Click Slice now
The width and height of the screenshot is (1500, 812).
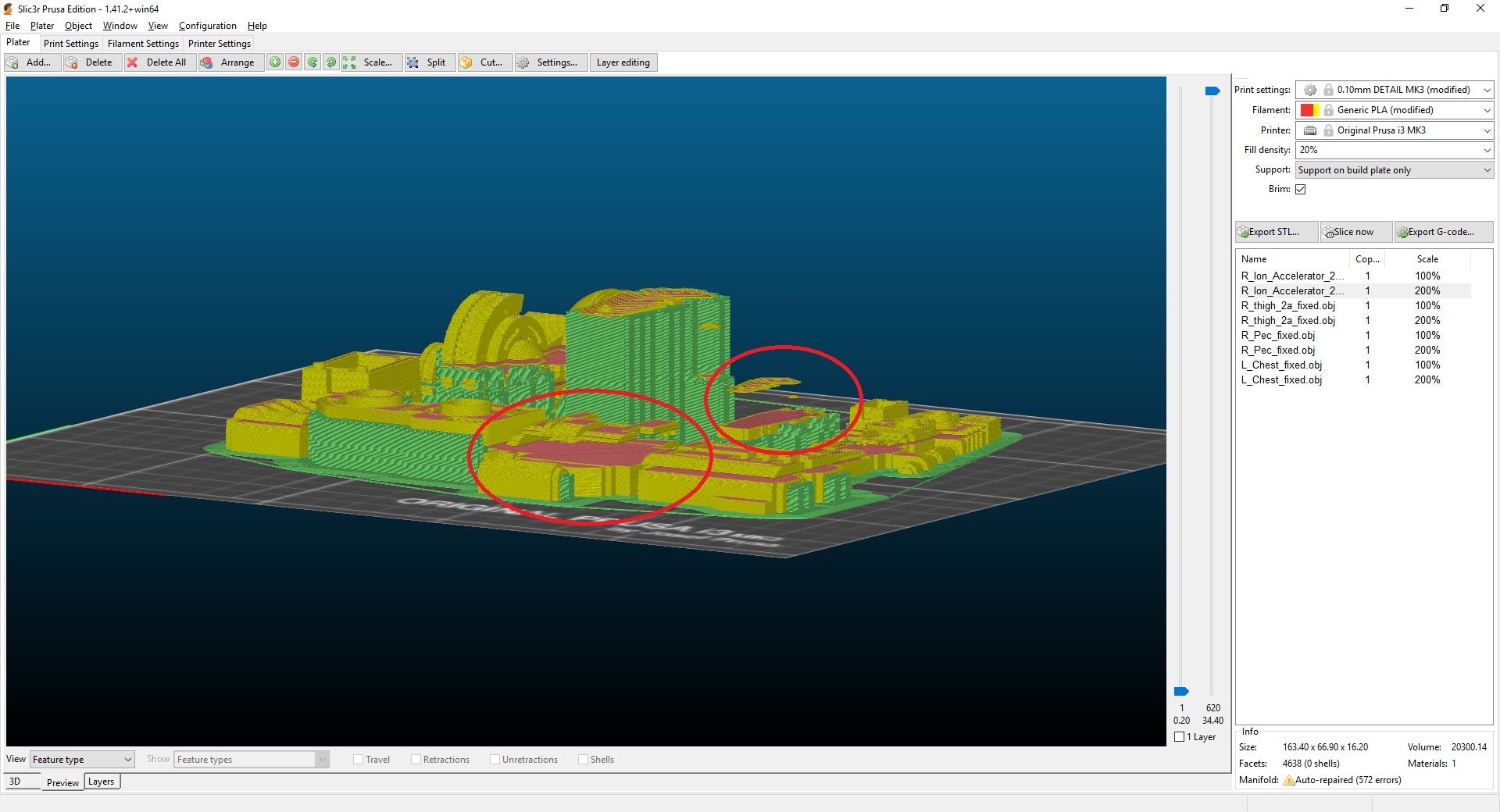[x=1356, y=232]
